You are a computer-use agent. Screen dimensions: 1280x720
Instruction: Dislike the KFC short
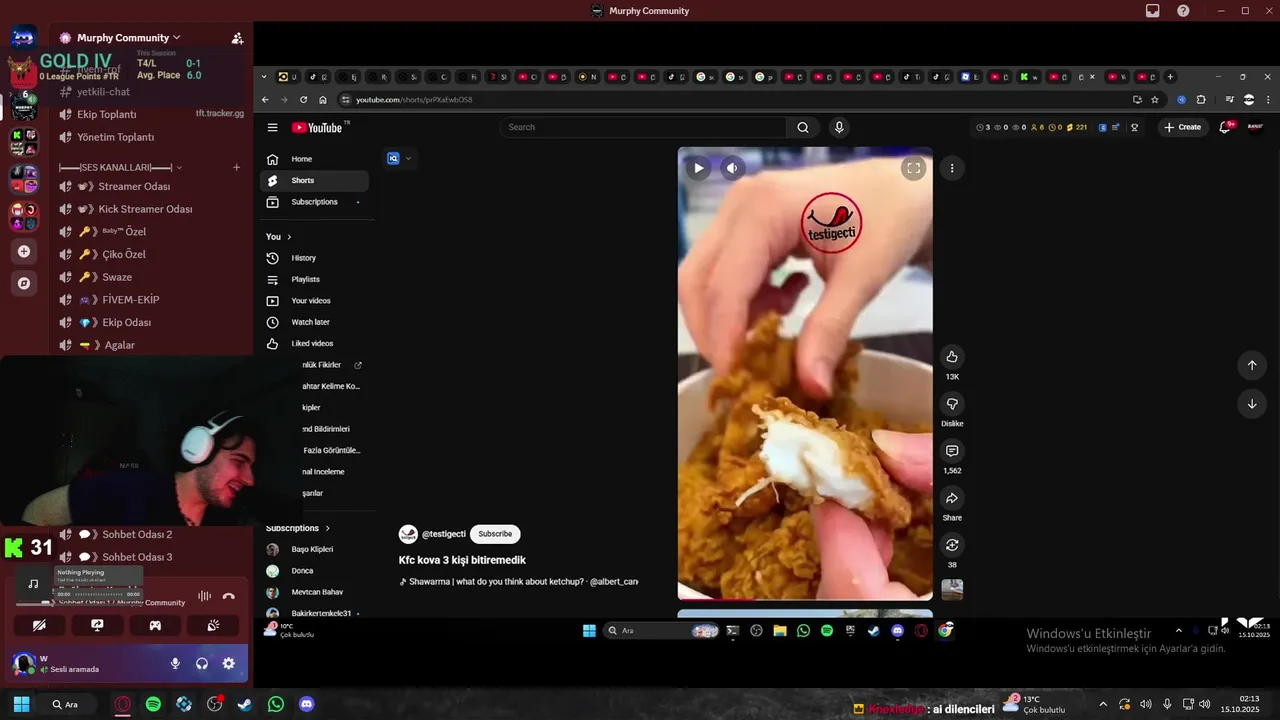pos(952,404)
